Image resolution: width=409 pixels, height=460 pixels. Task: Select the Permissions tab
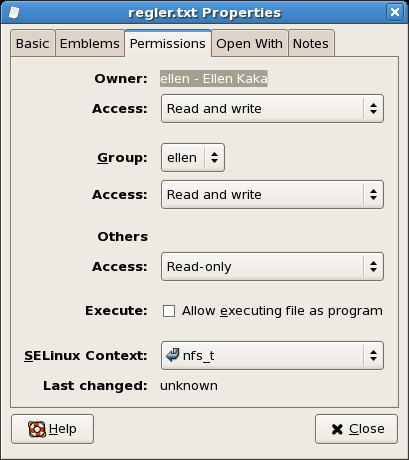point(168,43)
